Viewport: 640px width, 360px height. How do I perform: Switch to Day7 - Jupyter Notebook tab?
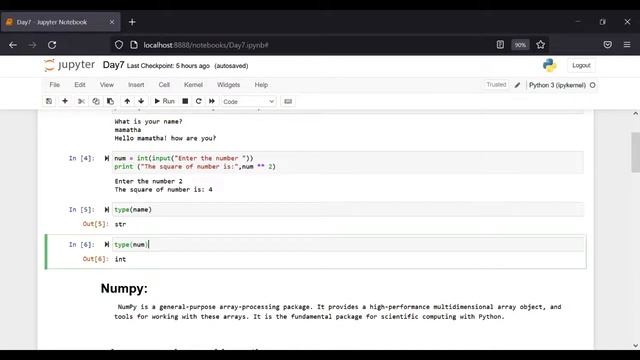tap(60, 22)
